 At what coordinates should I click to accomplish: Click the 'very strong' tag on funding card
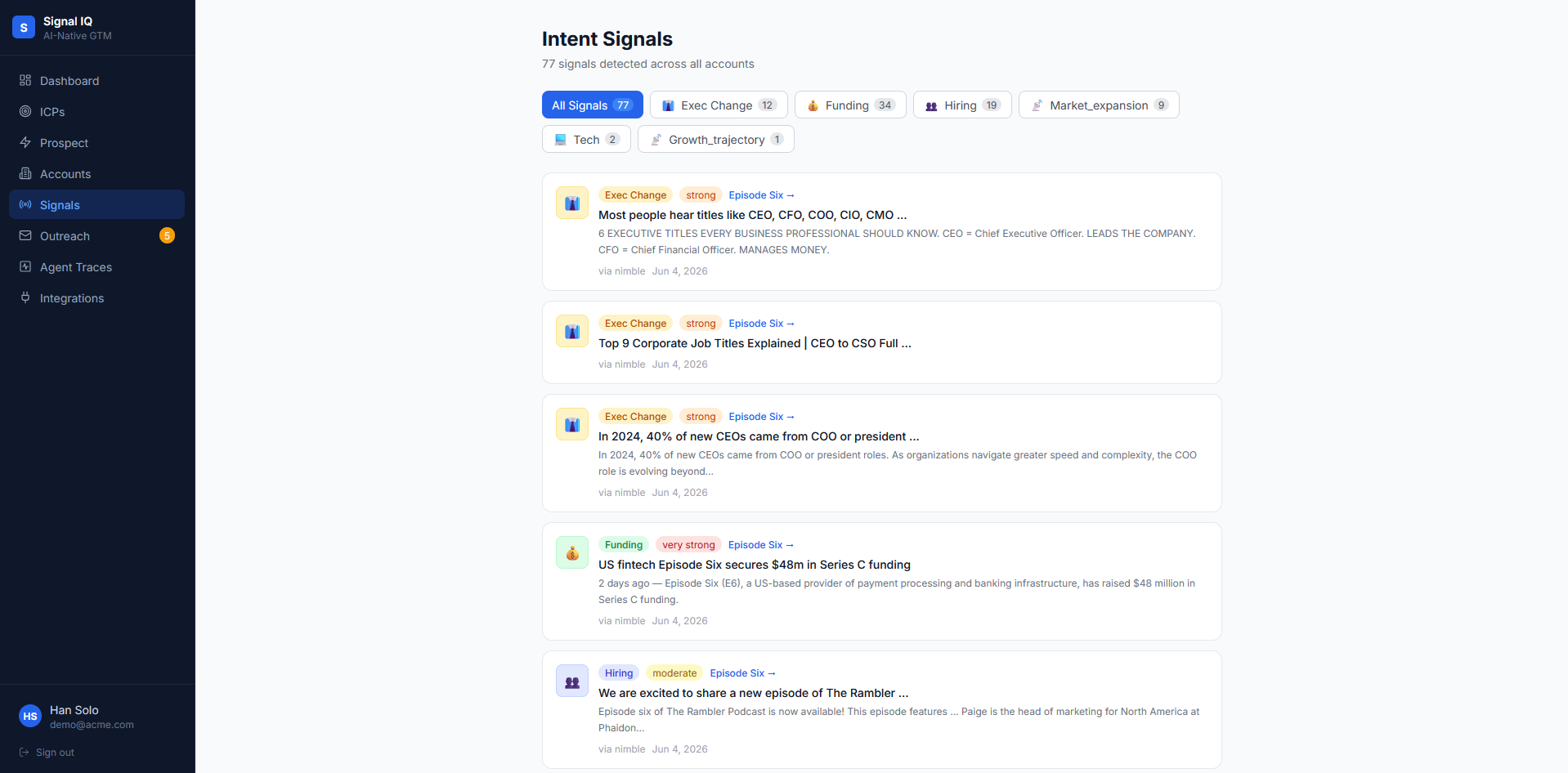(688, 545)
